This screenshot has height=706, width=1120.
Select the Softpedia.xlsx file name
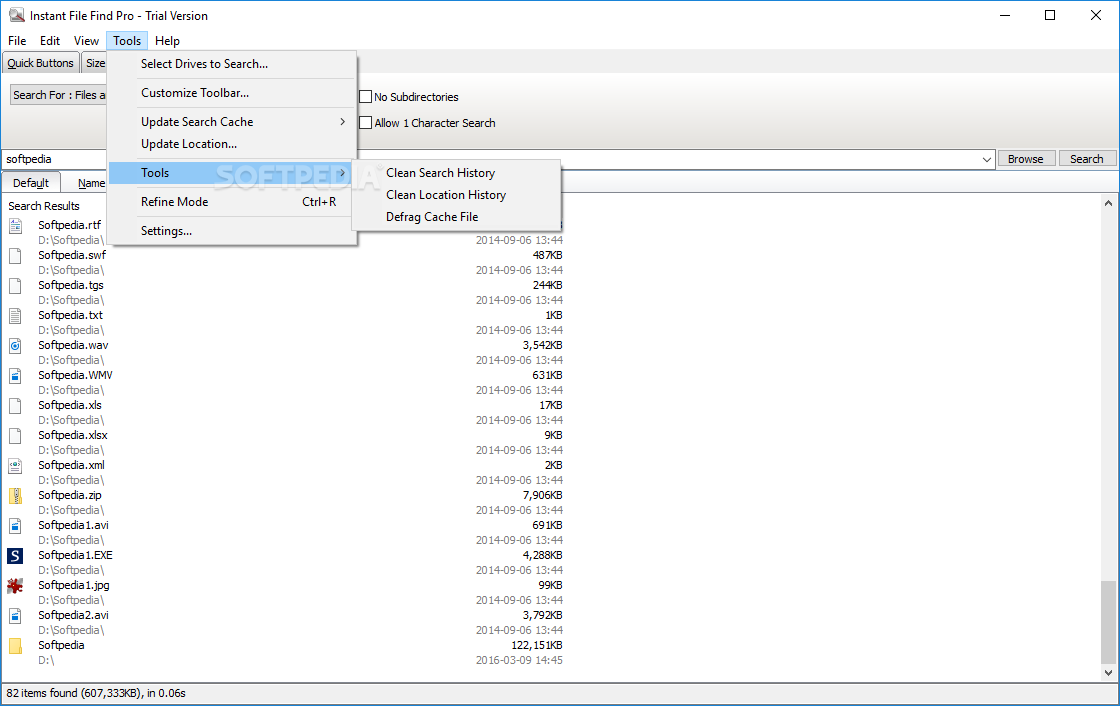click(73, 435)
